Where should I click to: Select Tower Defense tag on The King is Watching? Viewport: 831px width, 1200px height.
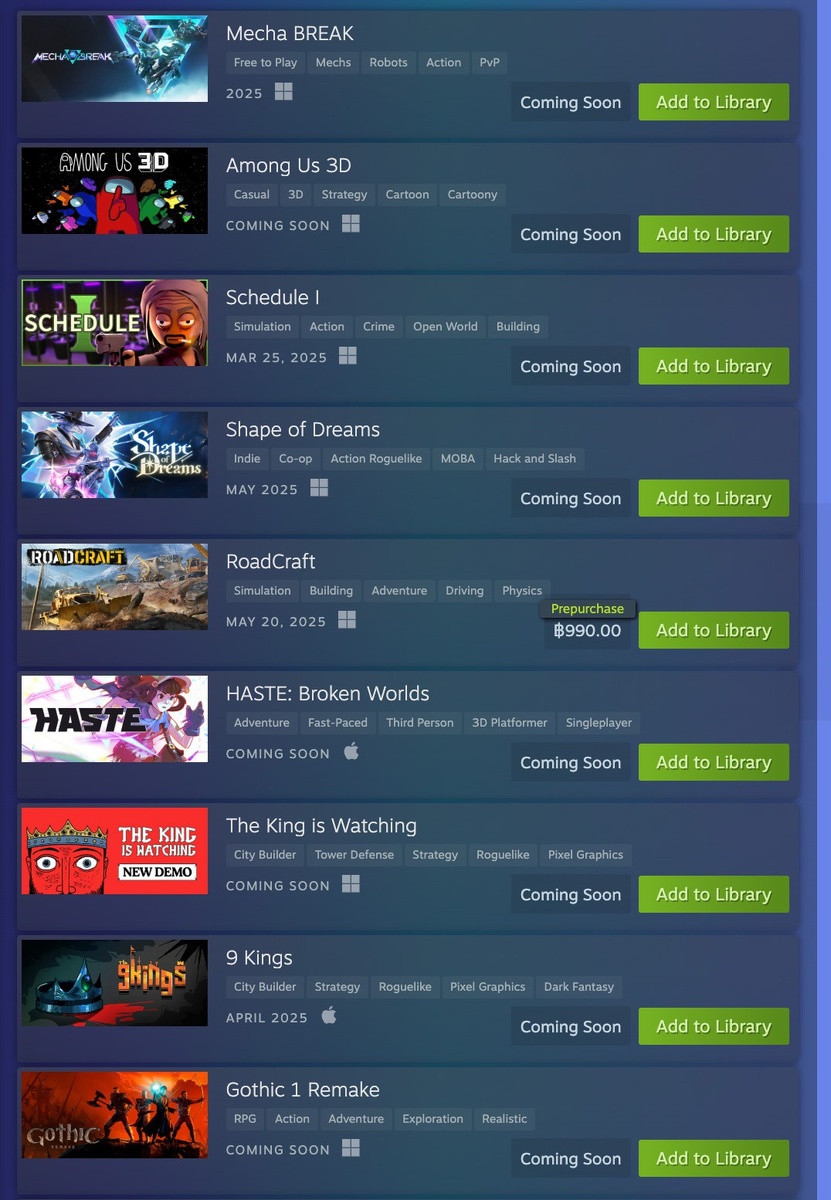pyautogui.click(x=355, y=854)
